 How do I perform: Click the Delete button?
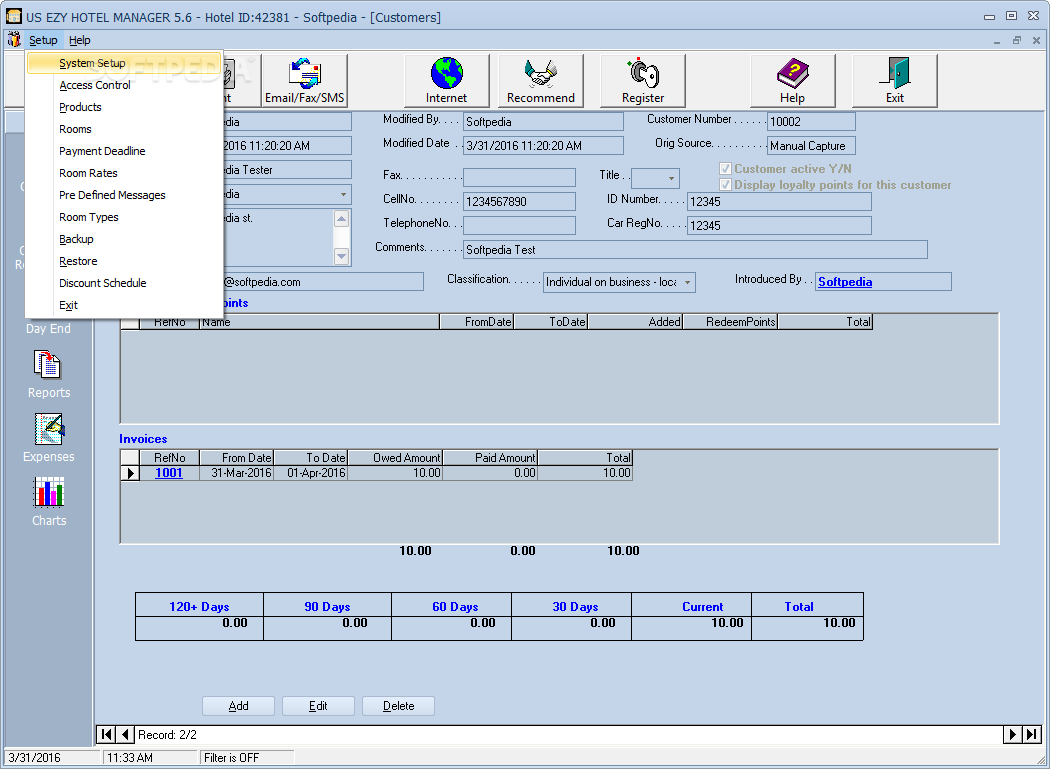point(398,706)
